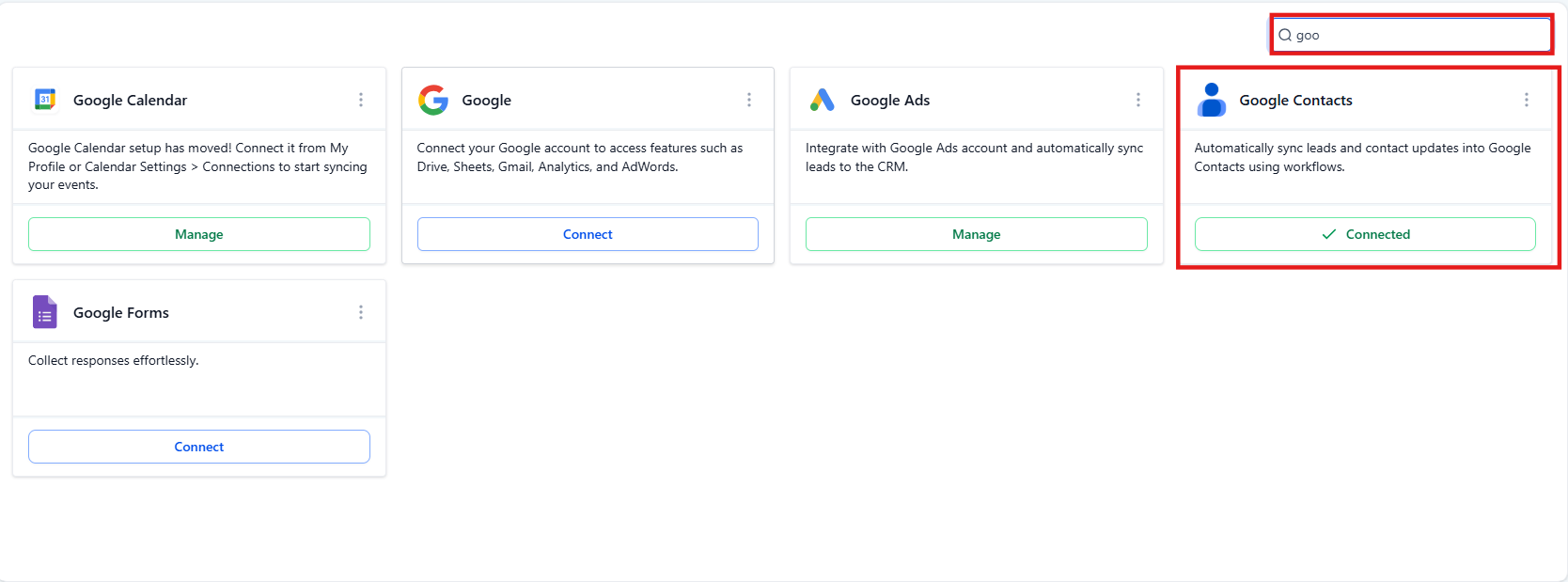This screenshot has height=582, width=1568.
Task: Show Google Forms three-dot options
Action: (361, 312)
